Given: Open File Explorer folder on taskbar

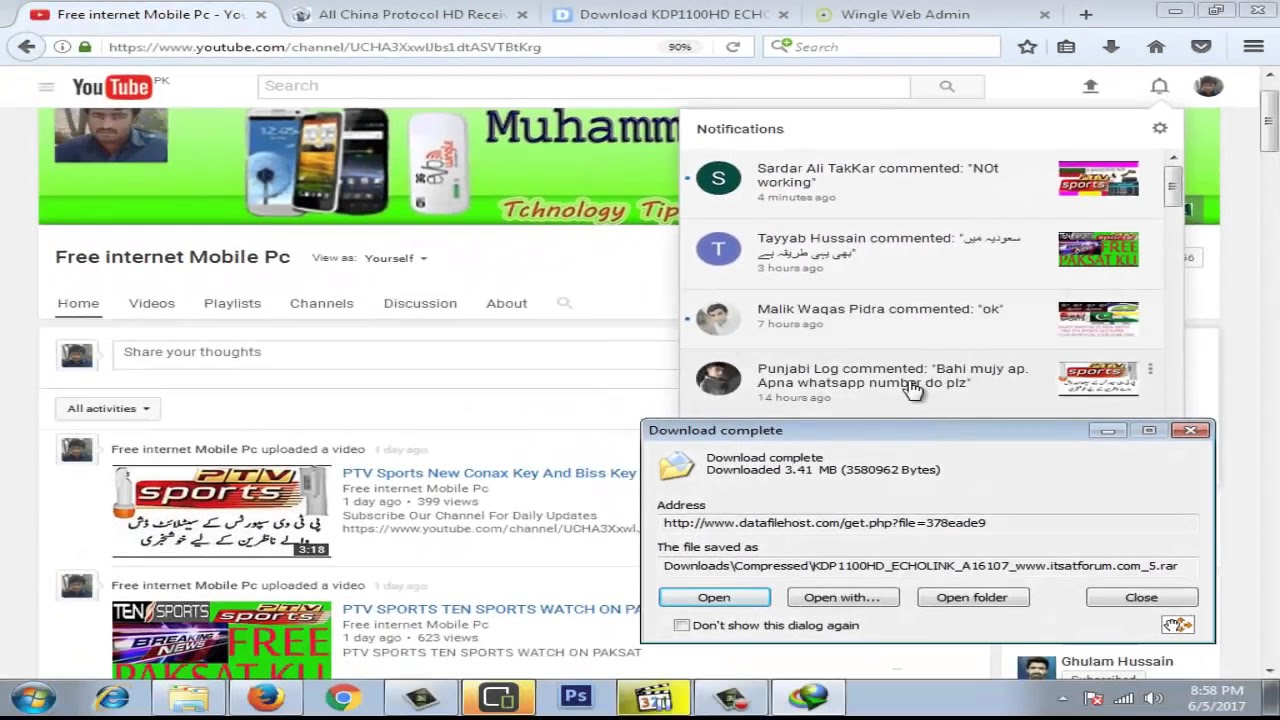Looking at the screenshot, I should pos(188,697).
